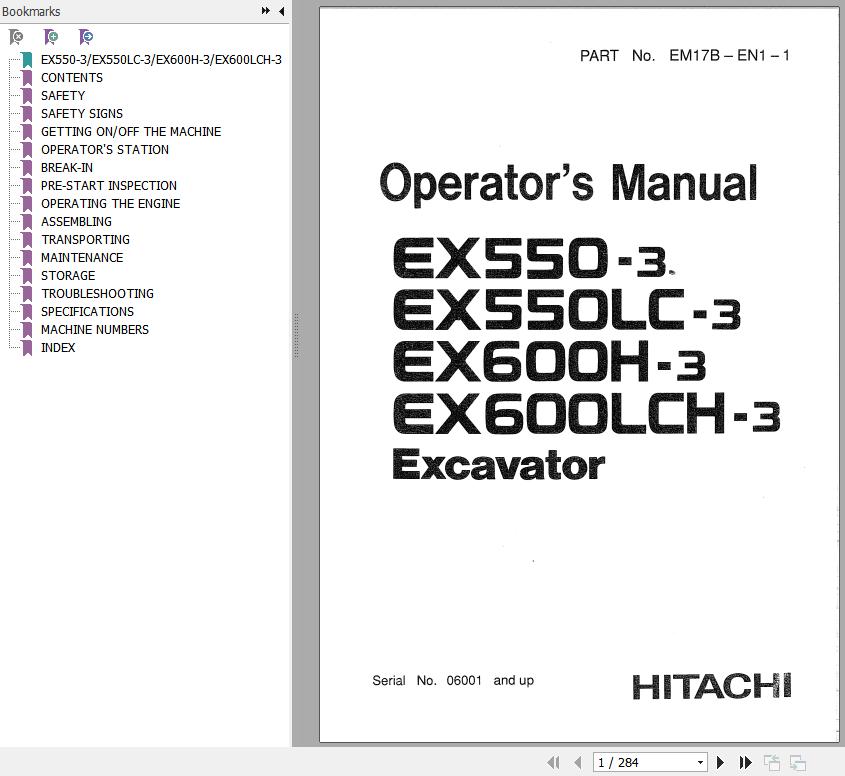Open the TROUBLESHOOTING bookmark
Image resolution: width=845 pixels, height=776 pixels.
(97, 294)
